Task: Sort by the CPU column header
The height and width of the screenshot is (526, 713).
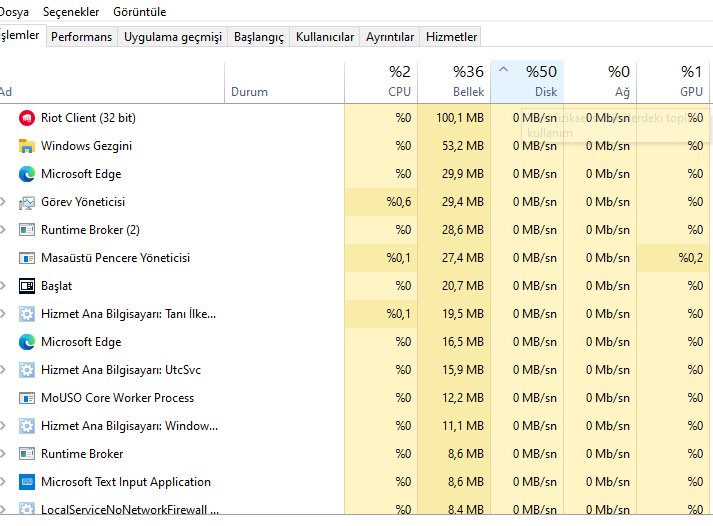Action: pyautogui.click(x=381, y=82)
